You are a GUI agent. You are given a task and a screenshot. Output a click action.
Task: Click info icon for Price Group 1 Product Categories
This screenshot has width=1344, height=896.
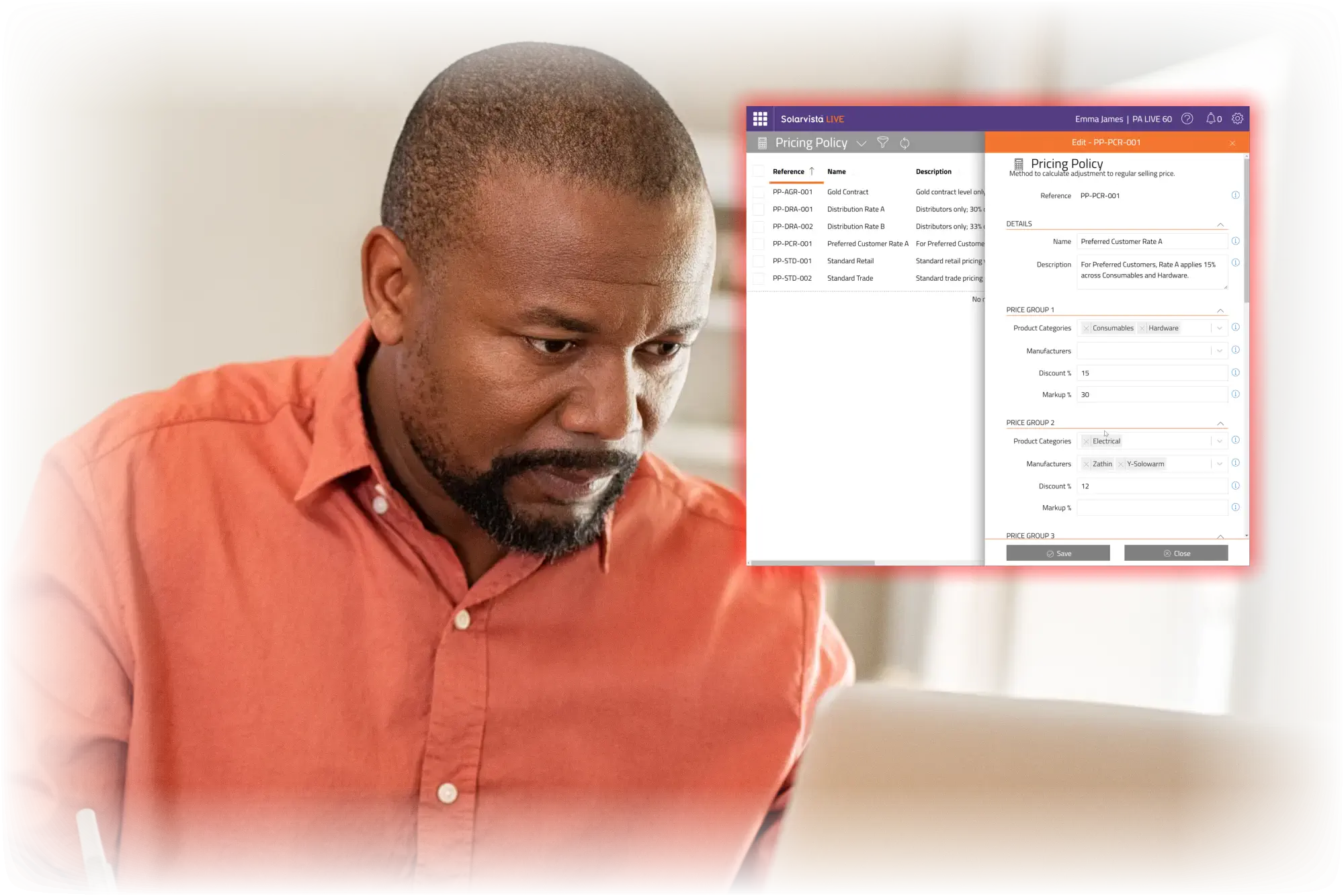(x=1235, y=327)
